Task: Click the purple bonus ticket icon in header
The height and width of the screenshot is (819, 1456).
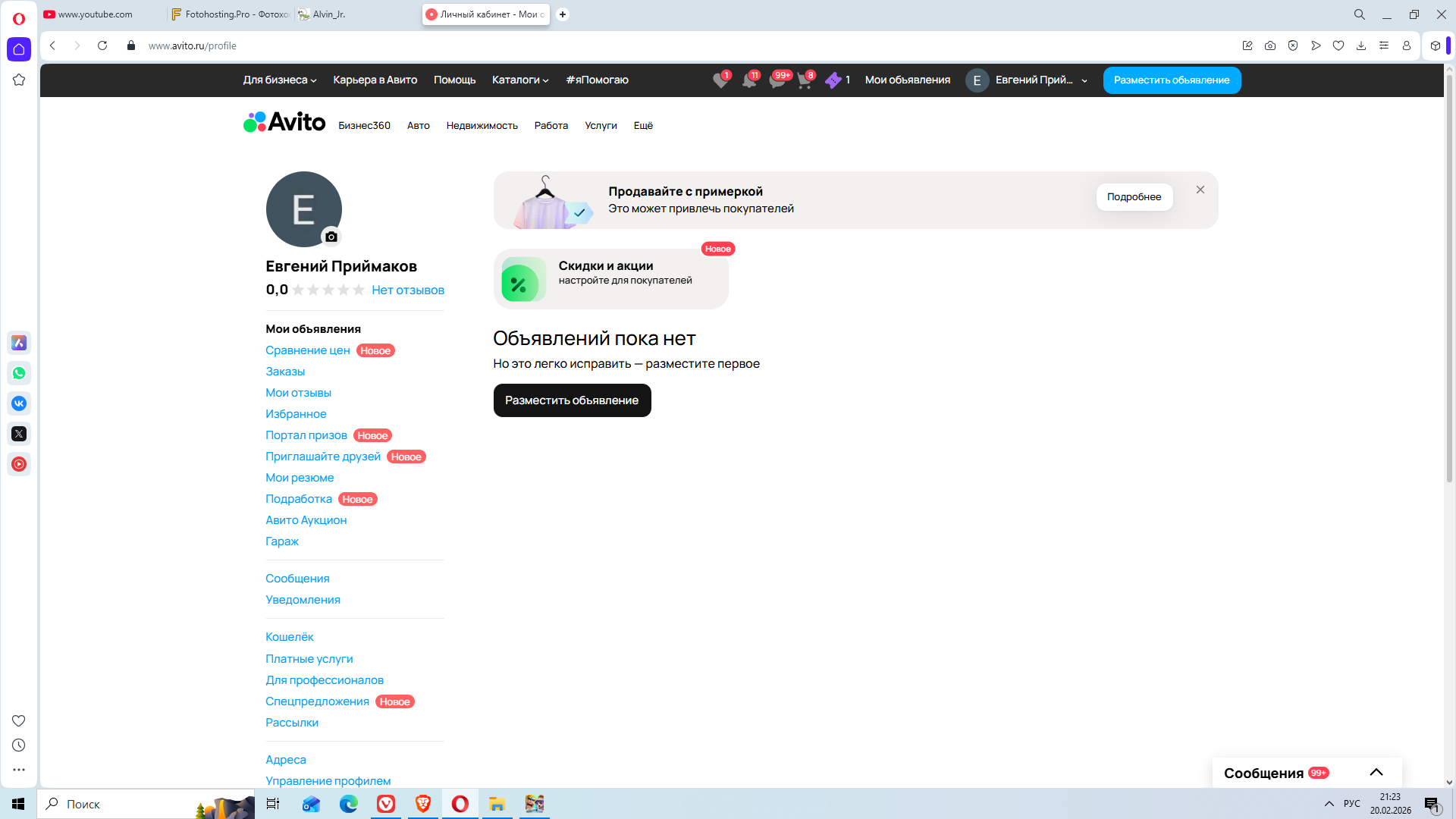Action: click(x=833, y=80)
